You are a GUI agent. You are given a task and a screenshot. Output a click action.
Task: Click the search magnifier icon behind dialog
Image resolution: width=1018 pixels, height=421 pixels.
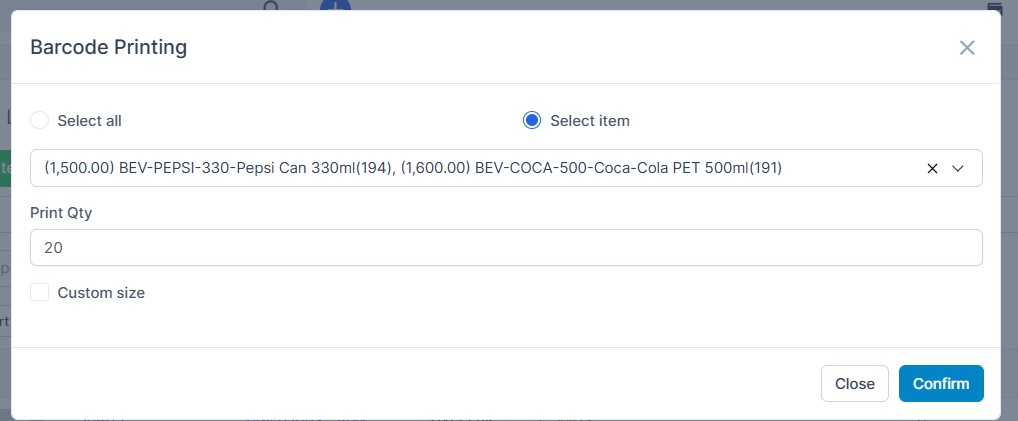(x=271, y=6)
